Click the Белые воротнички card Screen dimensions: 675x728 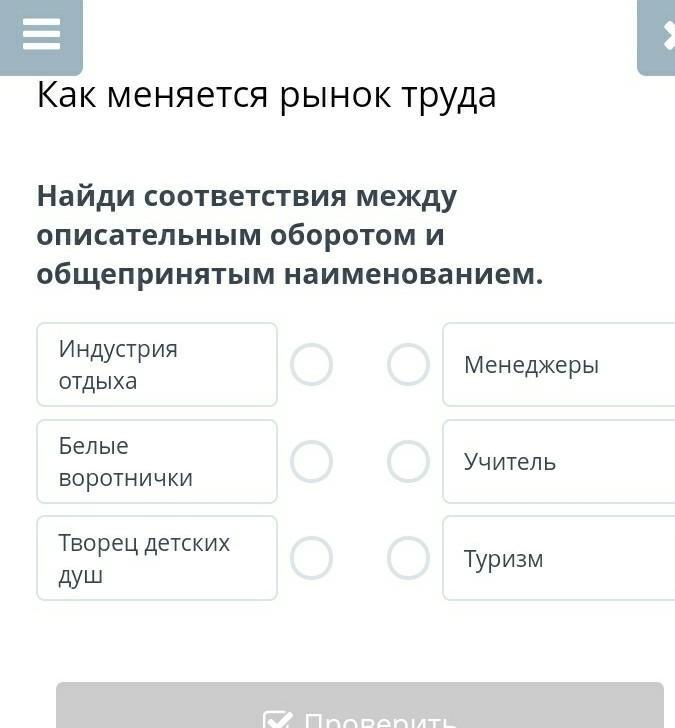coord(157,462)
